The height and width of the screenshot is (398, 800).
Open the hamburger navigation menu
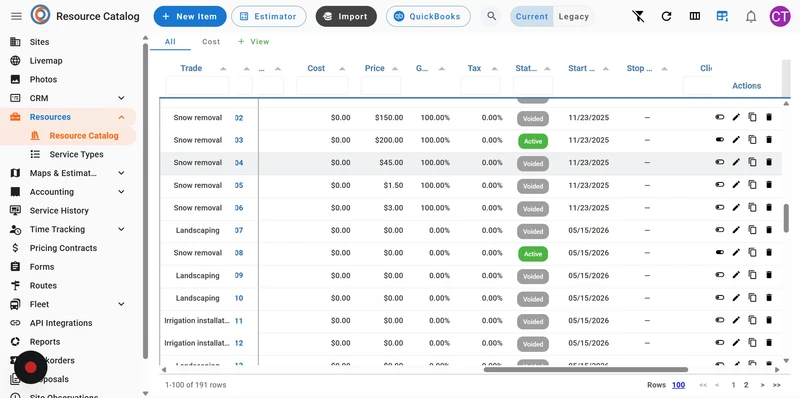tap(16, 16)
